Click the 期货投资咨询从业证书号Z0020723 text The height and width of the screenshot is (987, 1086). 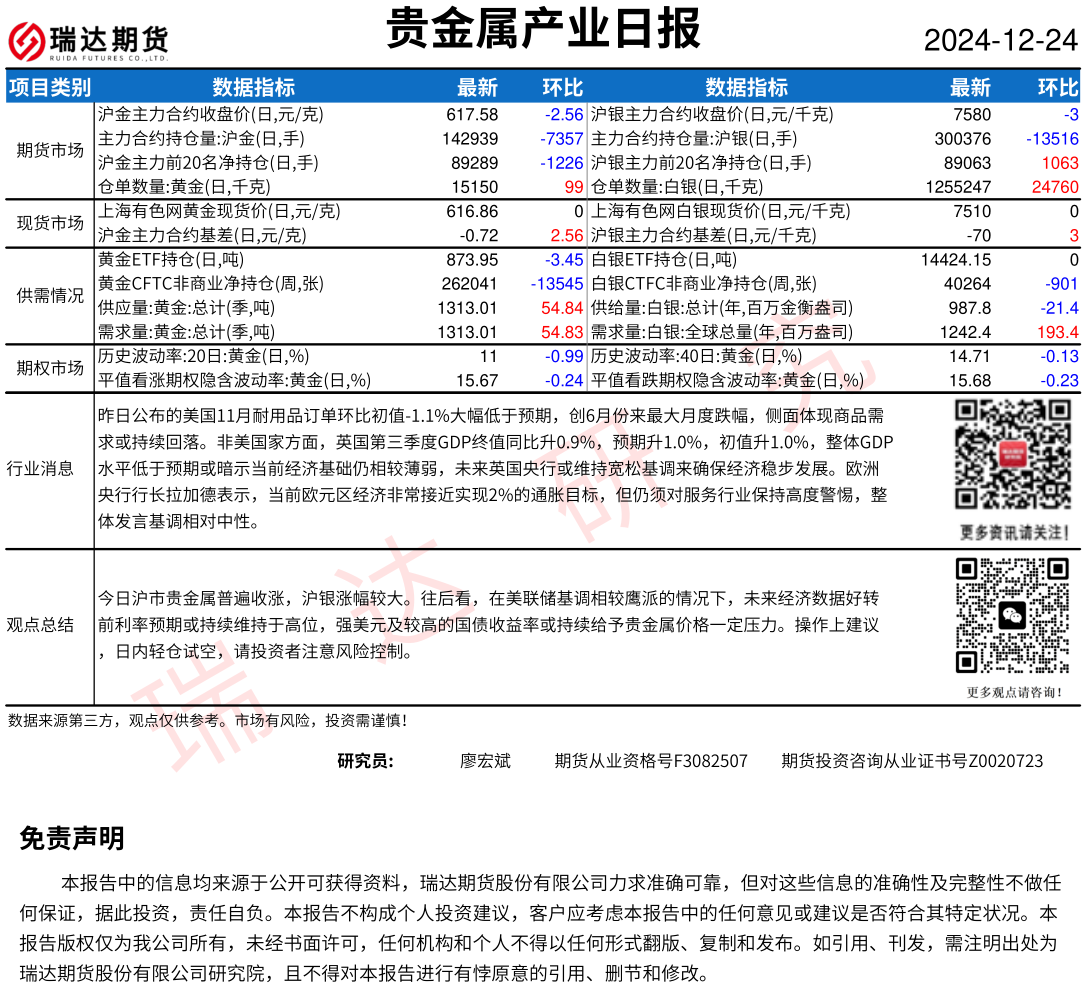(x=912, y=761)
